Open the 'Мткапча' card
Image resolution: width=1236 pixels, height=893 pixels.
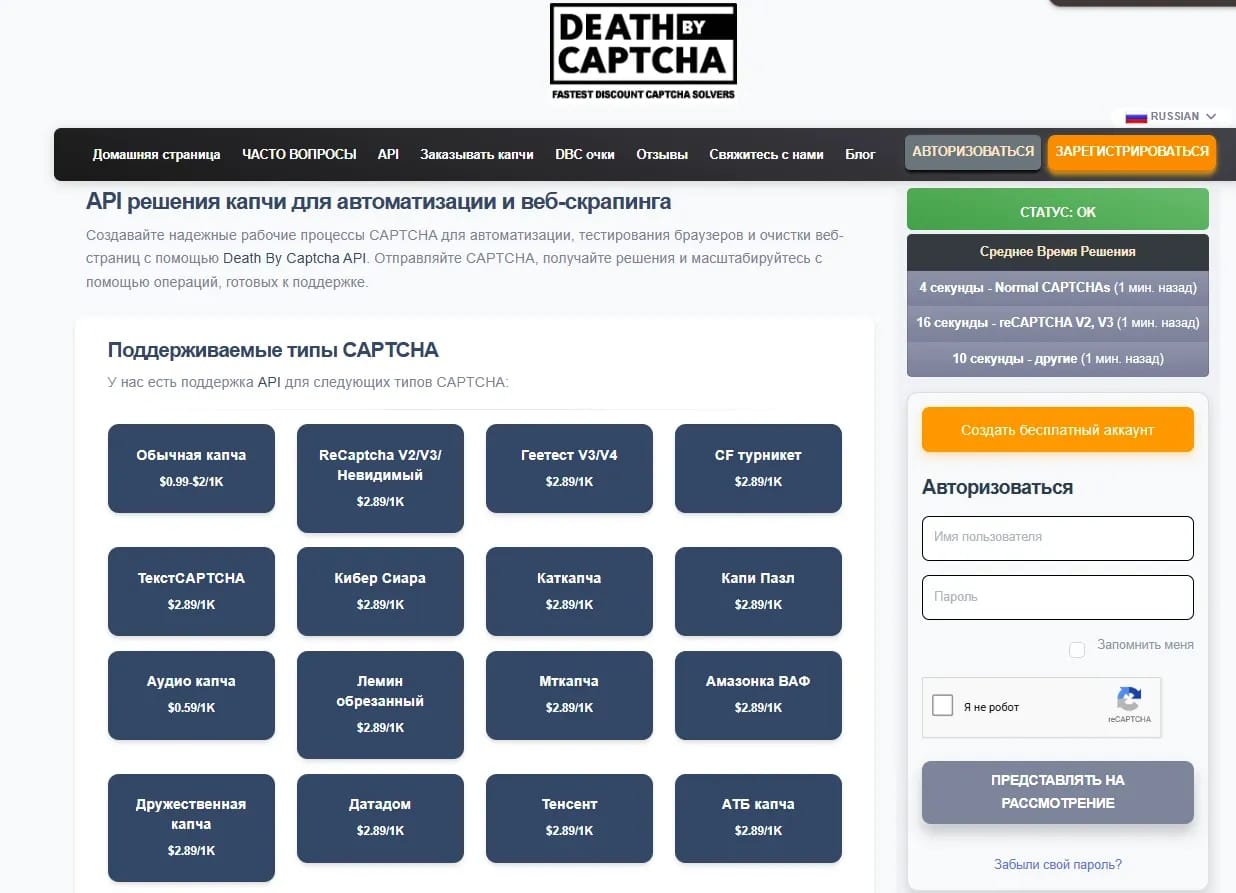pos(569,695)
